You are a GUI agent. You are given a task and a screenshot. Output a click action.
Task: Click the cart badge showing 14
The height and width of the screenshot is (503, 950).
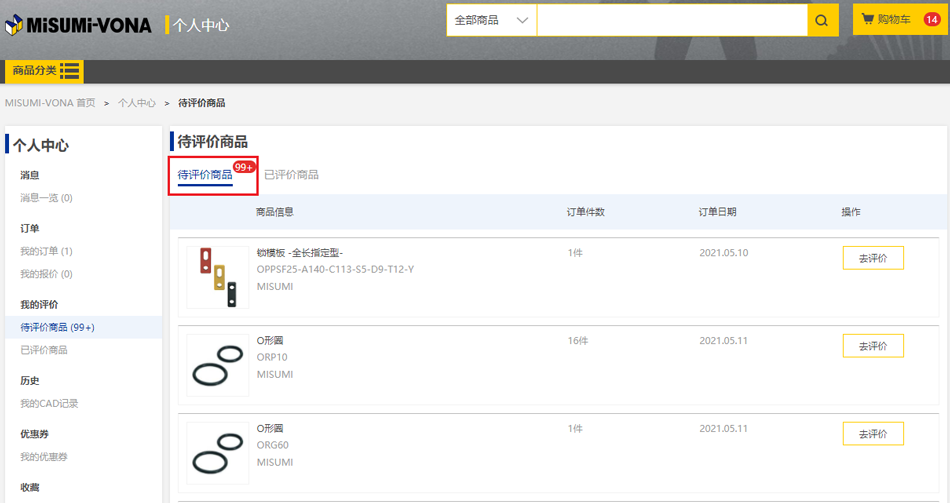[x=931, y=19]
